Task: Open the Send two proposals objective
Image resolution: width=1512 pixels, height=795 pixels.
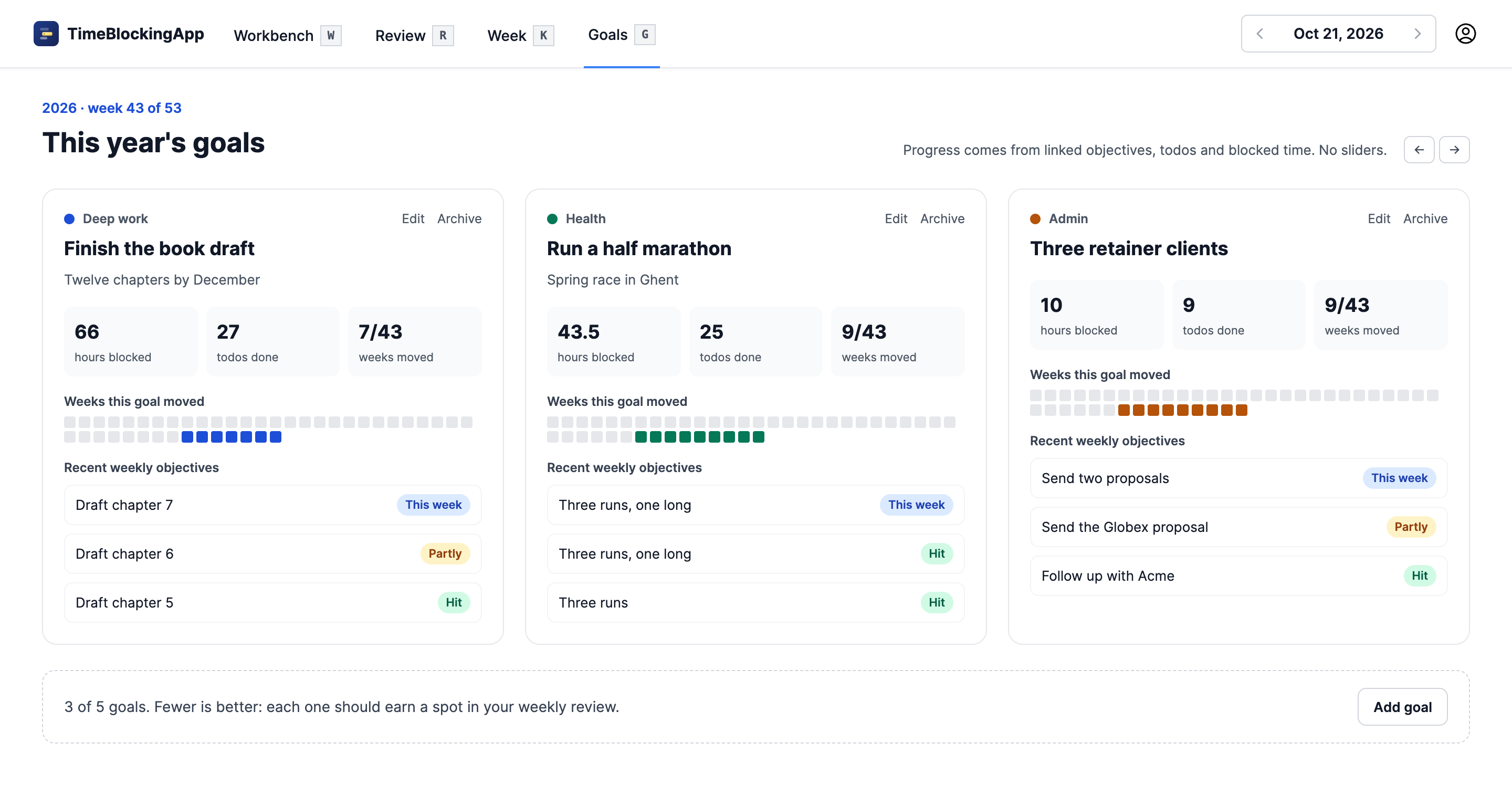Action: [1238, 478]
